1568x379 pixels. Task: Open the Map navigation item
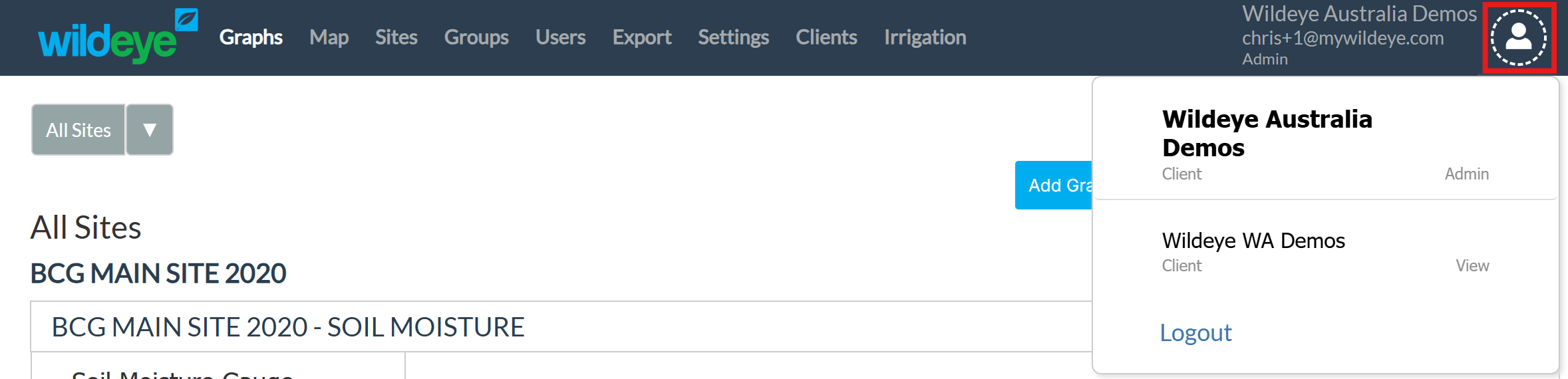tap(329, 37)
